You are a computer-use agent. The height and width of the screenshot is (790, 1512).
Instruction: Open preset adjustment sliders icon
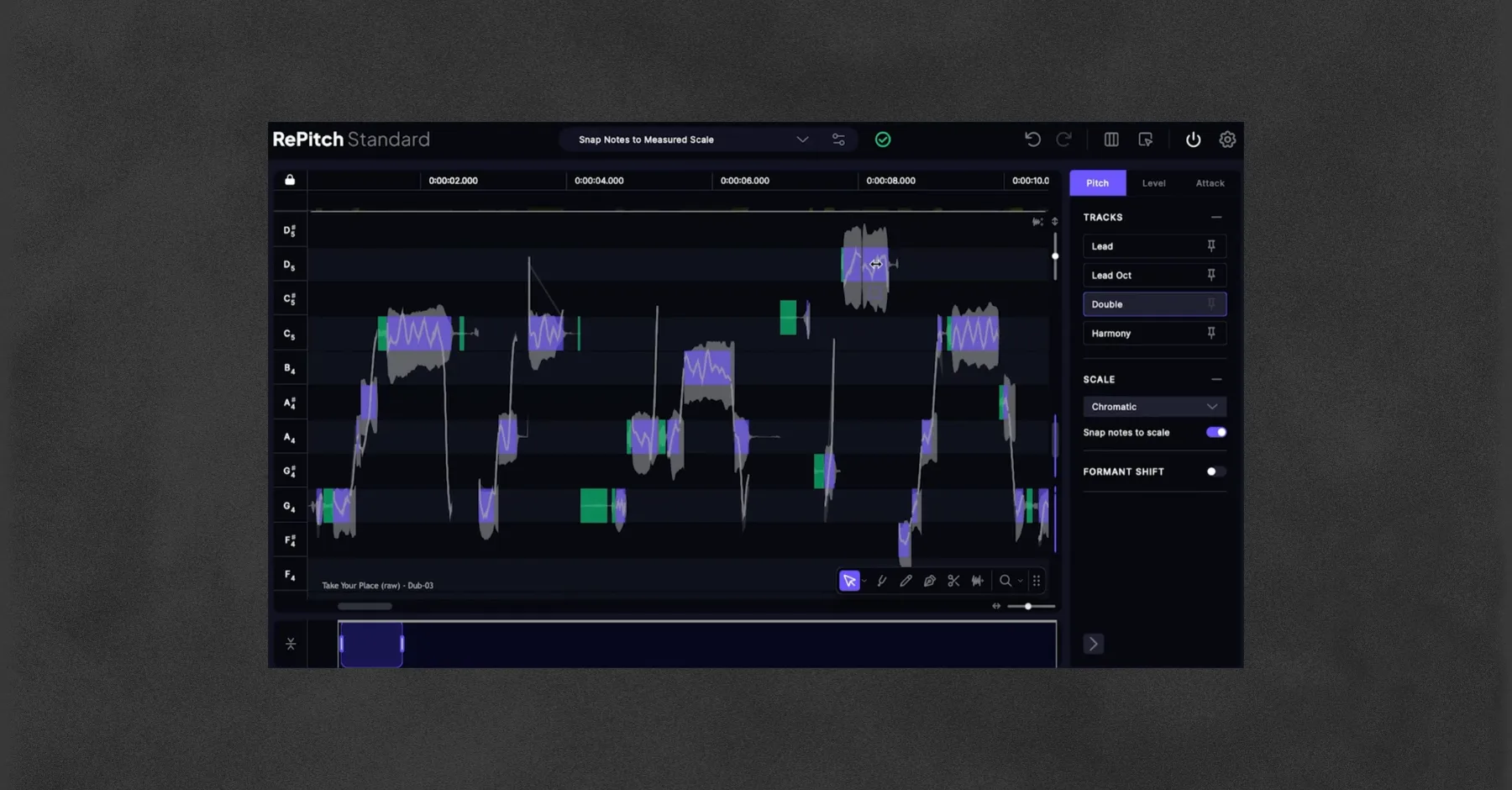pos(838,140)
